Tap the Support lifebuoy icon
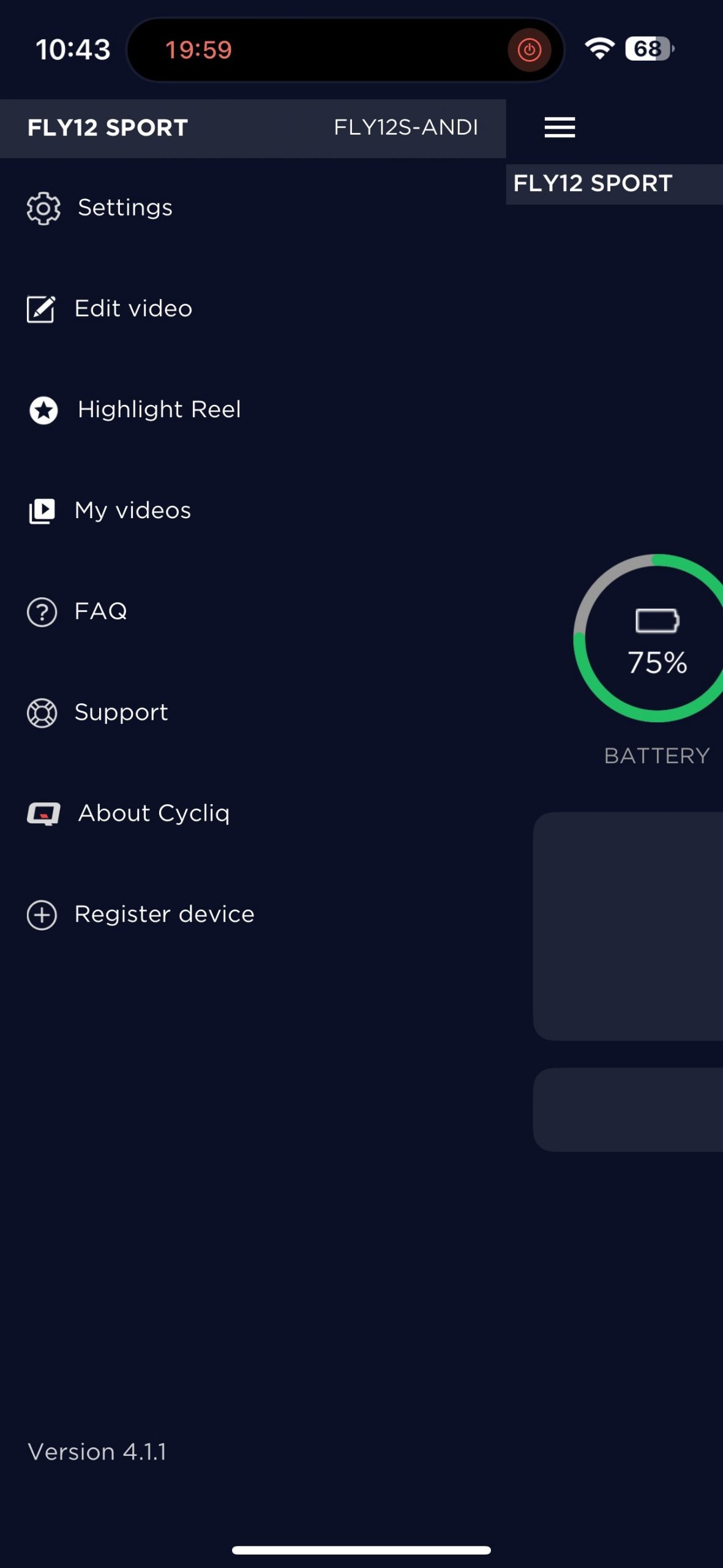This screenshot has width=723, height=1568. (x=42, y=713)
